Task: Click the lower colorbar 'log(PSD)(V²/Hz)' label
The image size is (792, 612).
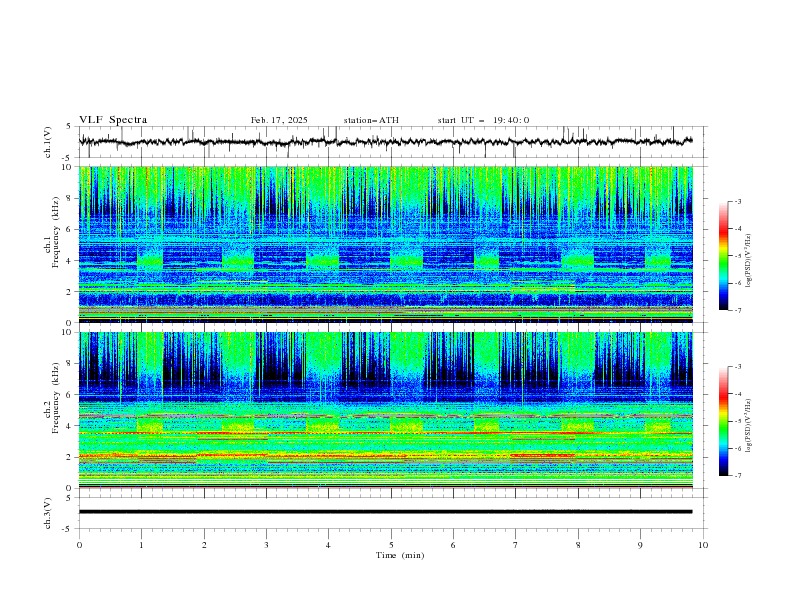Action: [x=749, y=426]
